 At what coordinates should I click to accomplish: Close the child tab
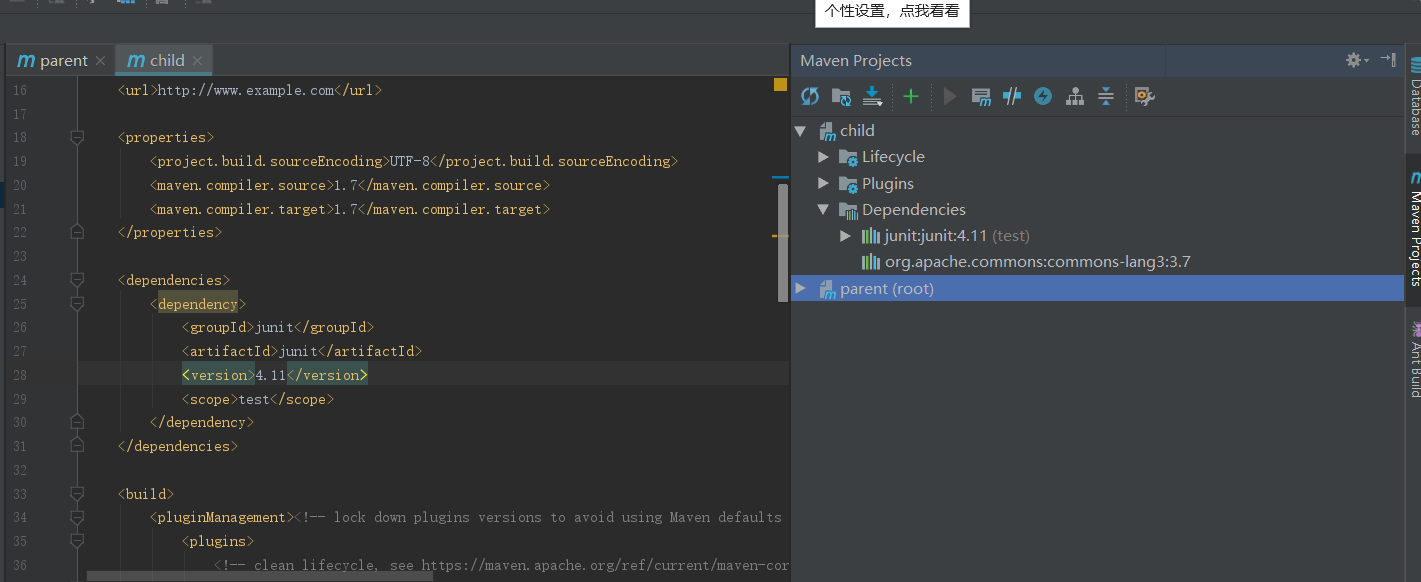click(x=197, y=61)
